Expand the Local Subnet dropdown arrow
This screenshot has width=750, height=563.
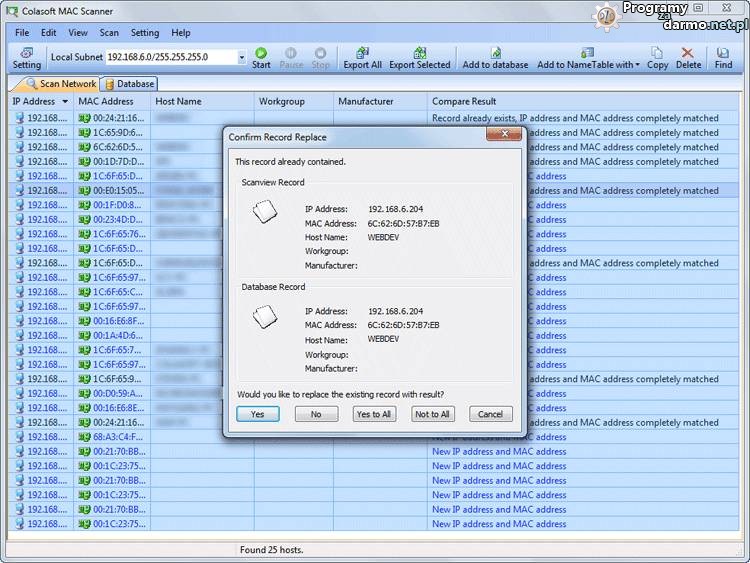(241, 58)
